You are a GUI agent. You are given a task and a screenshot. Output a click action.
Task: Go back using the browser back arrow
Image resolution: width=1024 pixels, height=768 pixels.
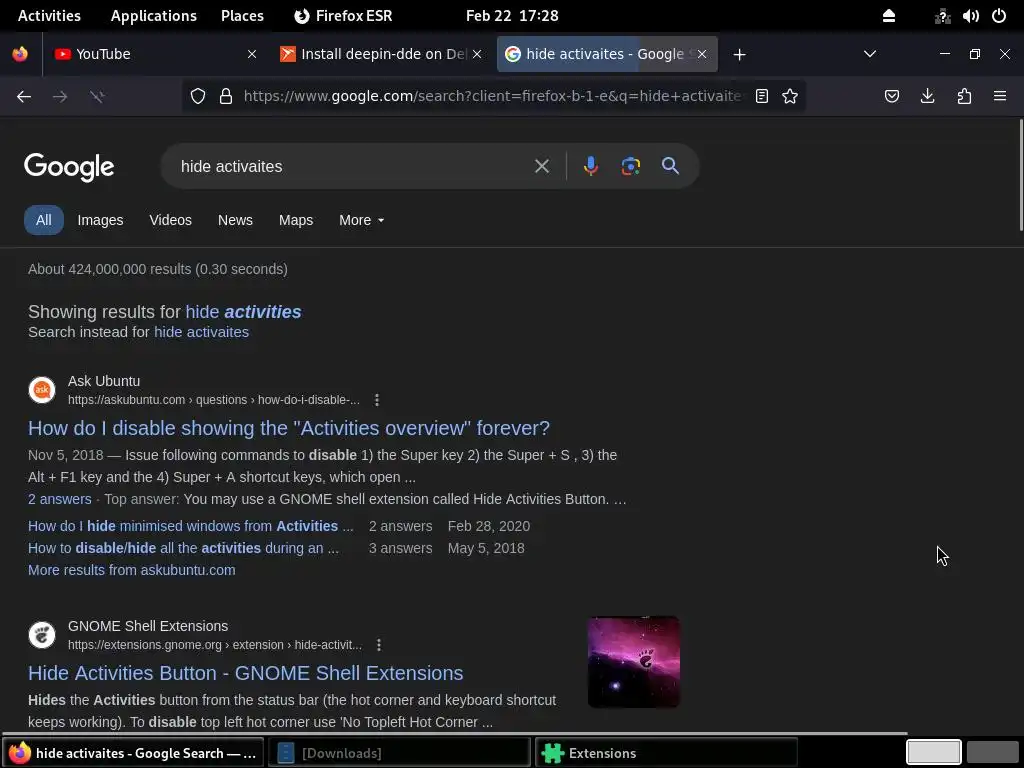[24, 97]
